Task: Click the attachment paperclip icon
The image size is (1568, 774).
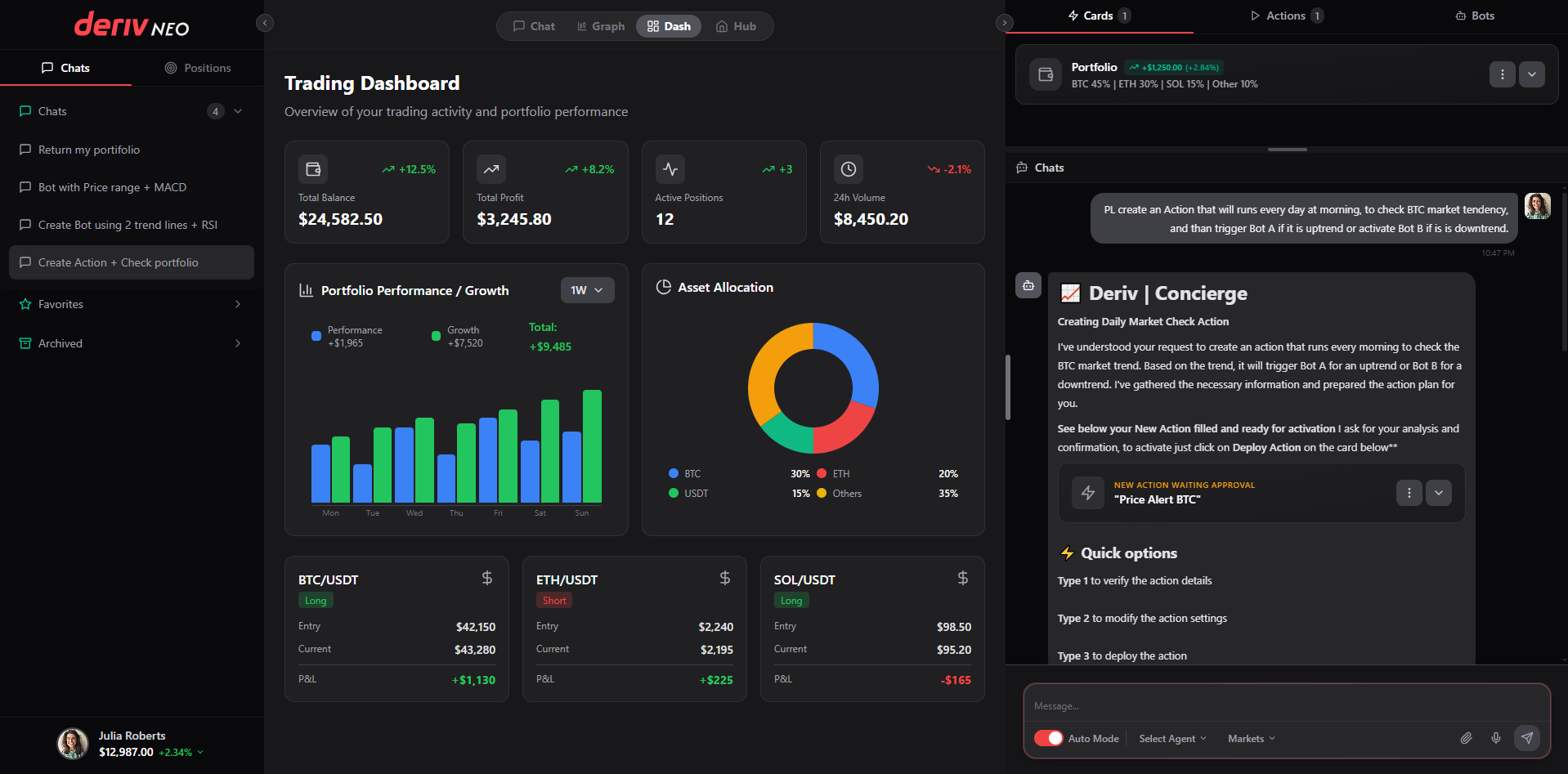Action: [1466, 738]
